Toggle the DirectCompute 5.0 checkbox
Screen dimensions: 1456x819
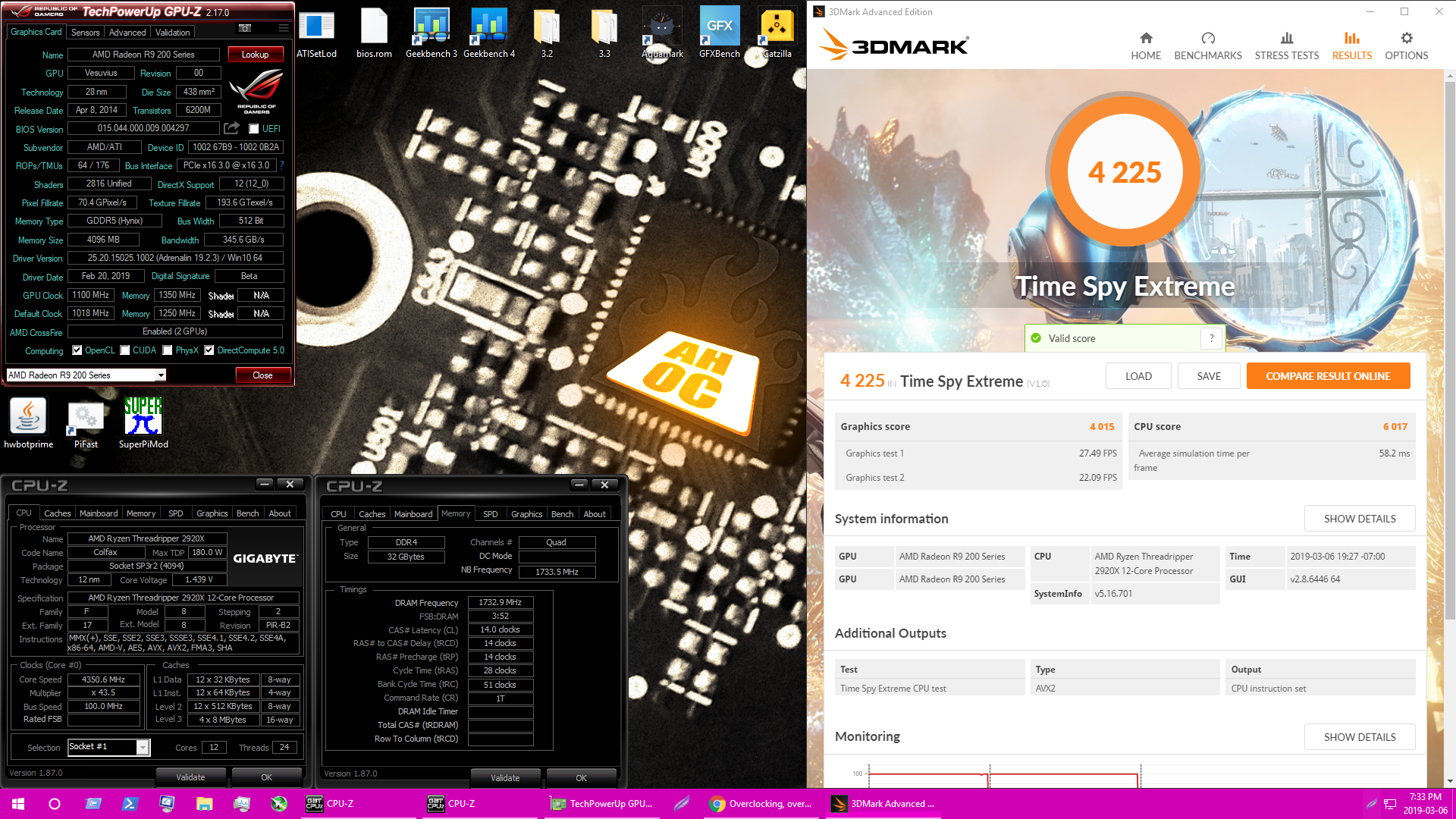point(209,350)
